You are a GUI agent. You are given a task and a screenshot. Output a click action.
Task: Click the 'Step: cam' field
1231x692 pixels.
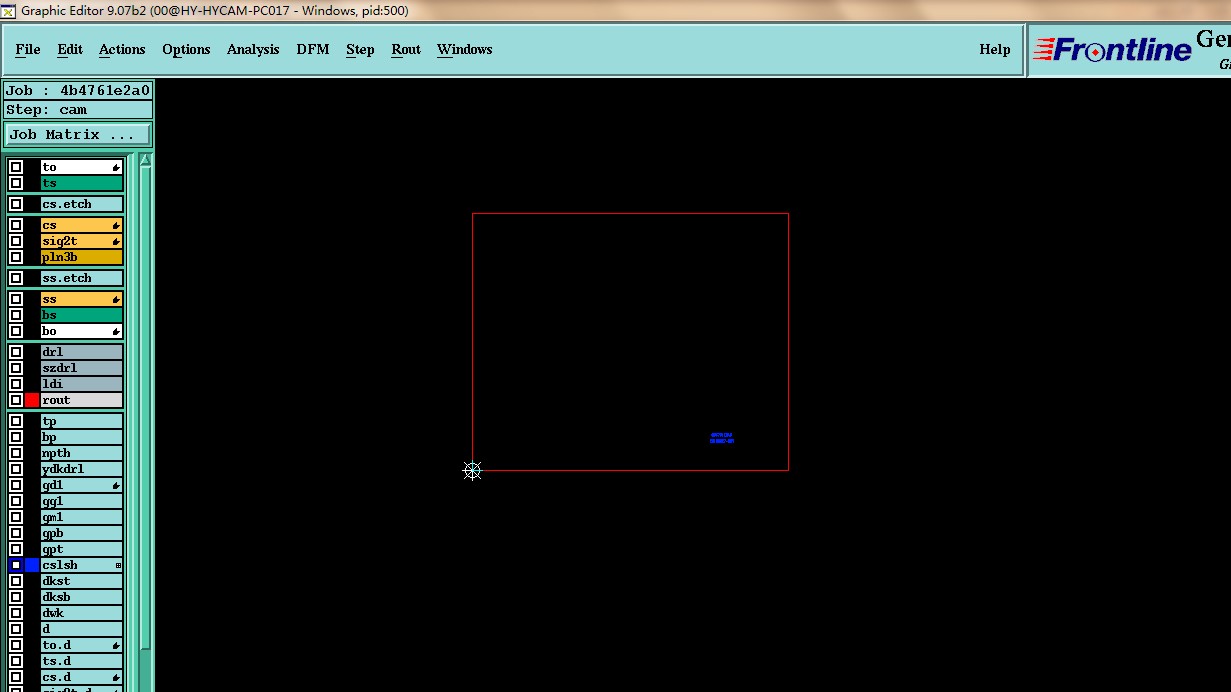pos(78,110)
